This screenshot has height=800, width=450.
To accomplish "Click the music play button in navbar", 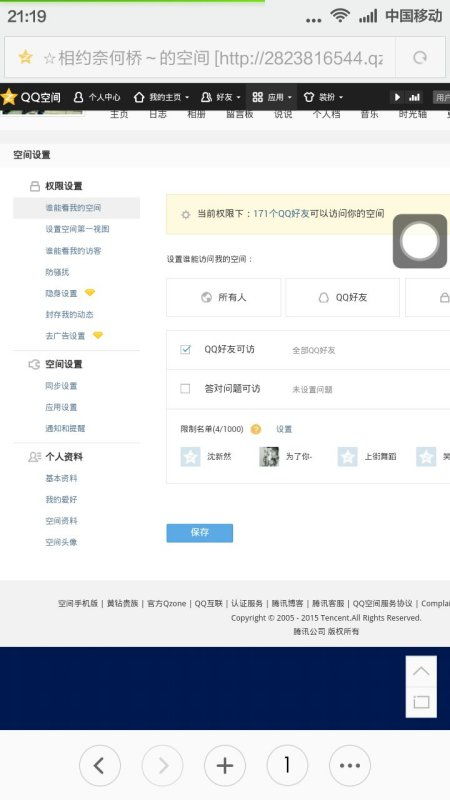I will click(x=397, y=97).
